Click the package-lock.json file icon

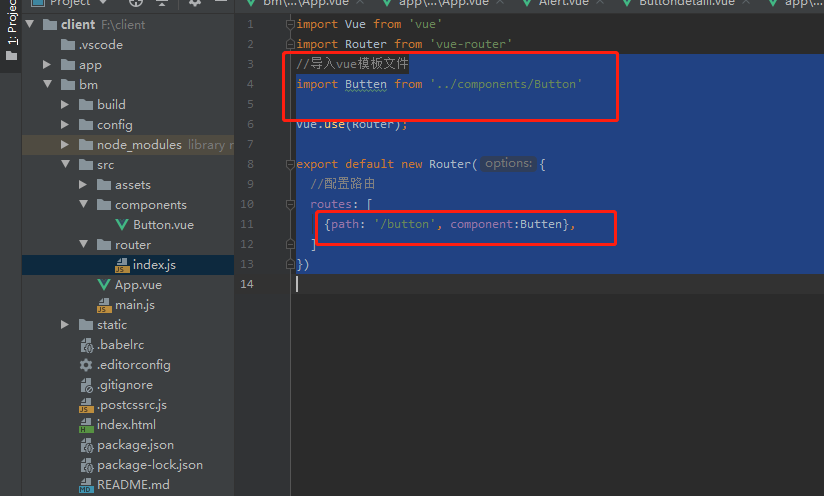[x=86, y=465]
